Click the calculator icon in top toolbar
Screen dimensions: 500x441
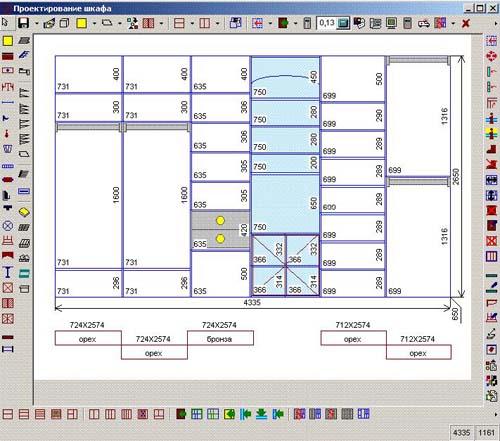click(x=407, y=23)
